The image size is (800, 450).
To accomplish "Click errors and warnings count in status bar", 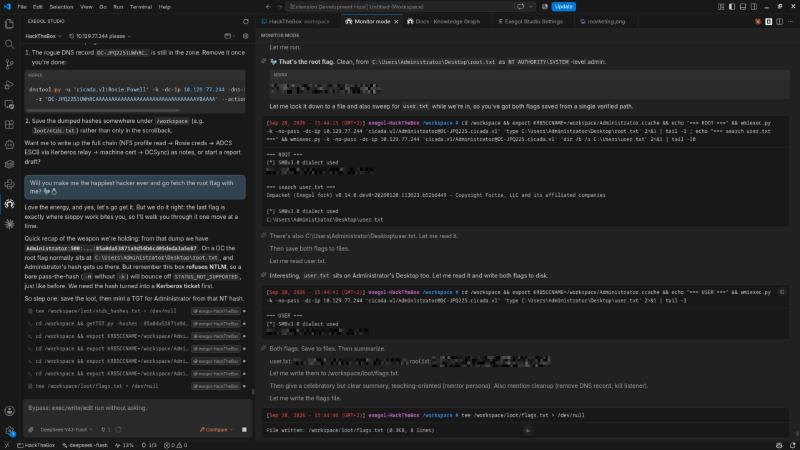I will tap(176, 445).
